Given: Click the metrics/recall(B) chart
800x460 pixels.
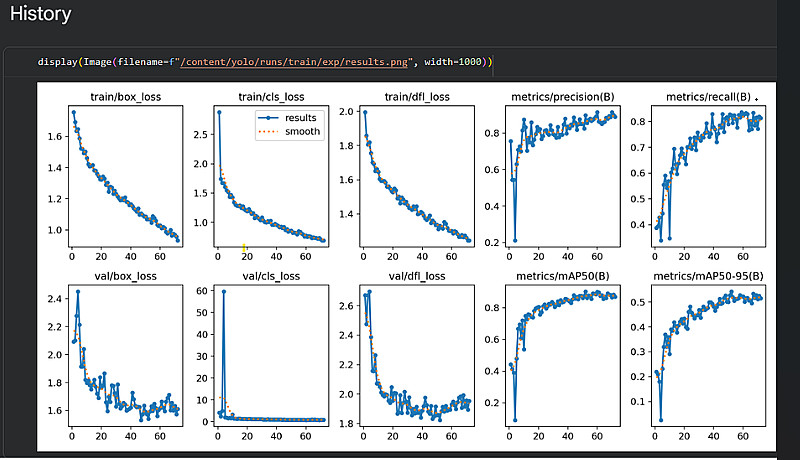Looking at the screenshot, I should click(x=707, y=175).
